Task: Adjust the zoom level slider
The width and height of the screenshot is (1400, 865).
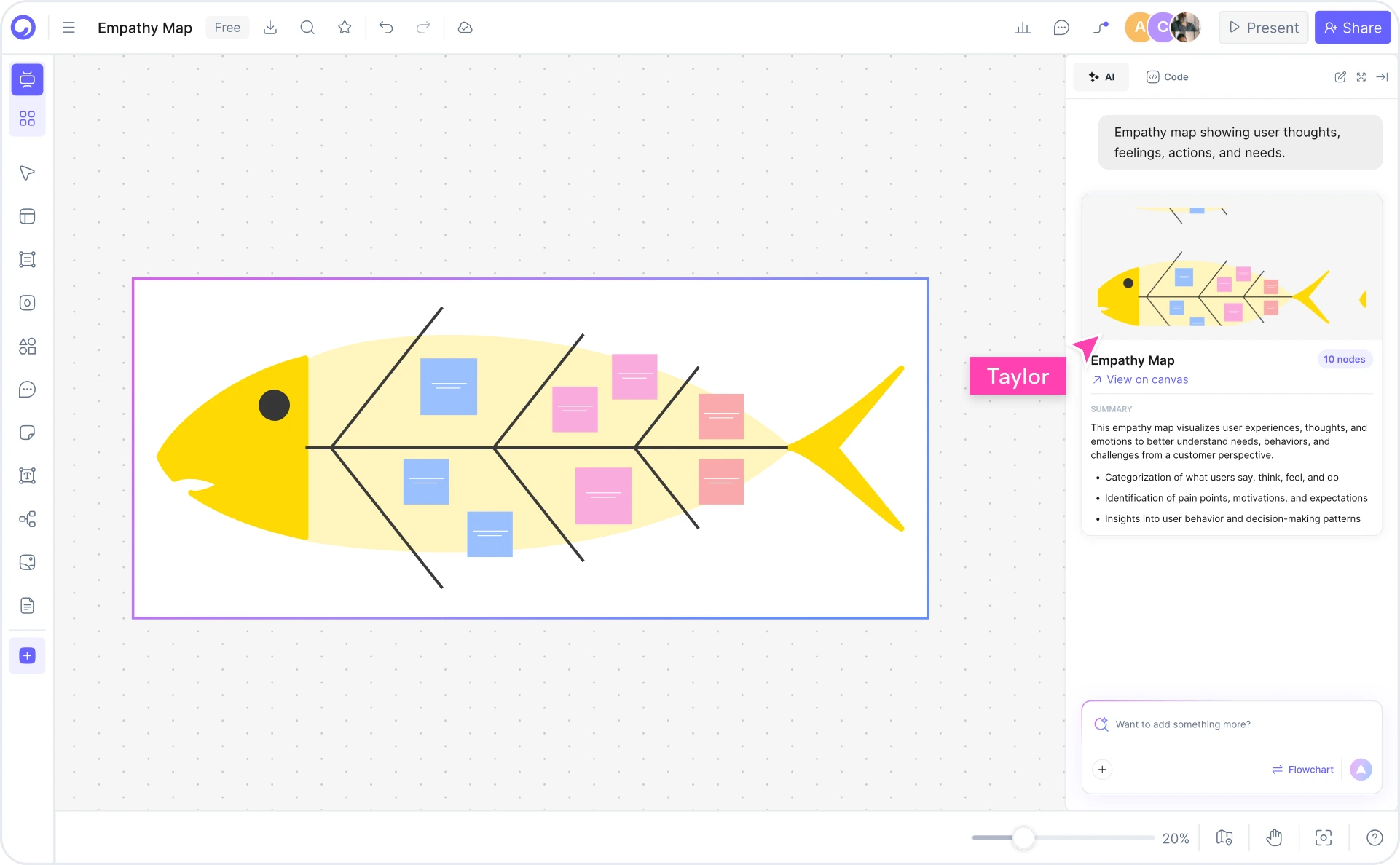Action: coord(1023,838)
